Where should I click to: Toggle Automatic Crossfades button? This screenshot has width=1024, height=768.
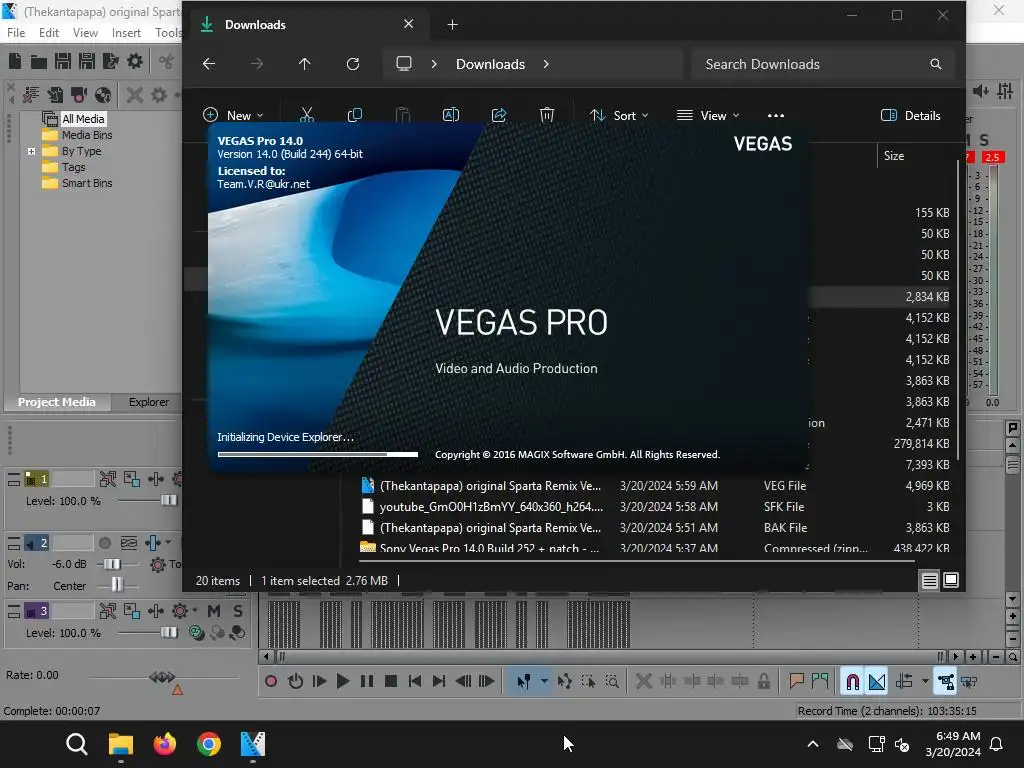click(877, 682)
